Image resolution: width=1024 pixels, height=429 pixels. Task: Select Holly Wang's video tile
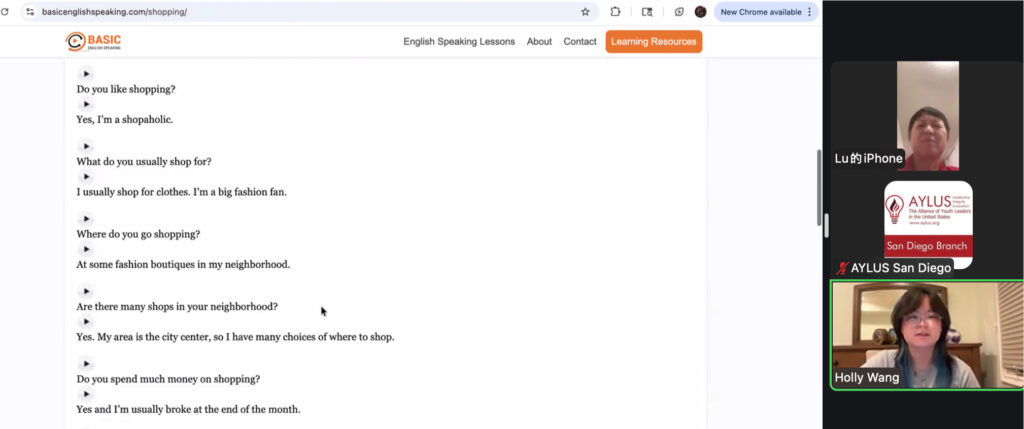coord(927,334)
